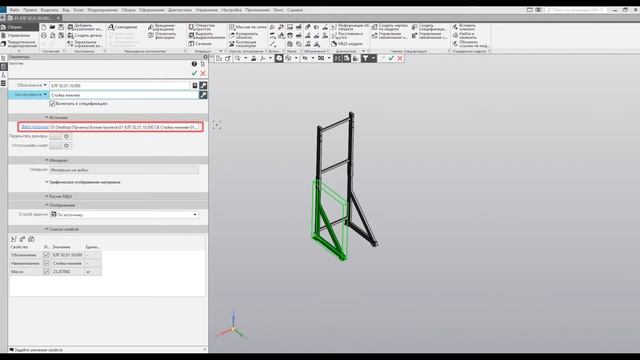Click the red cross in the Parameters panel
The width and height of the screenshot is (640, 360).
point(203,73)
